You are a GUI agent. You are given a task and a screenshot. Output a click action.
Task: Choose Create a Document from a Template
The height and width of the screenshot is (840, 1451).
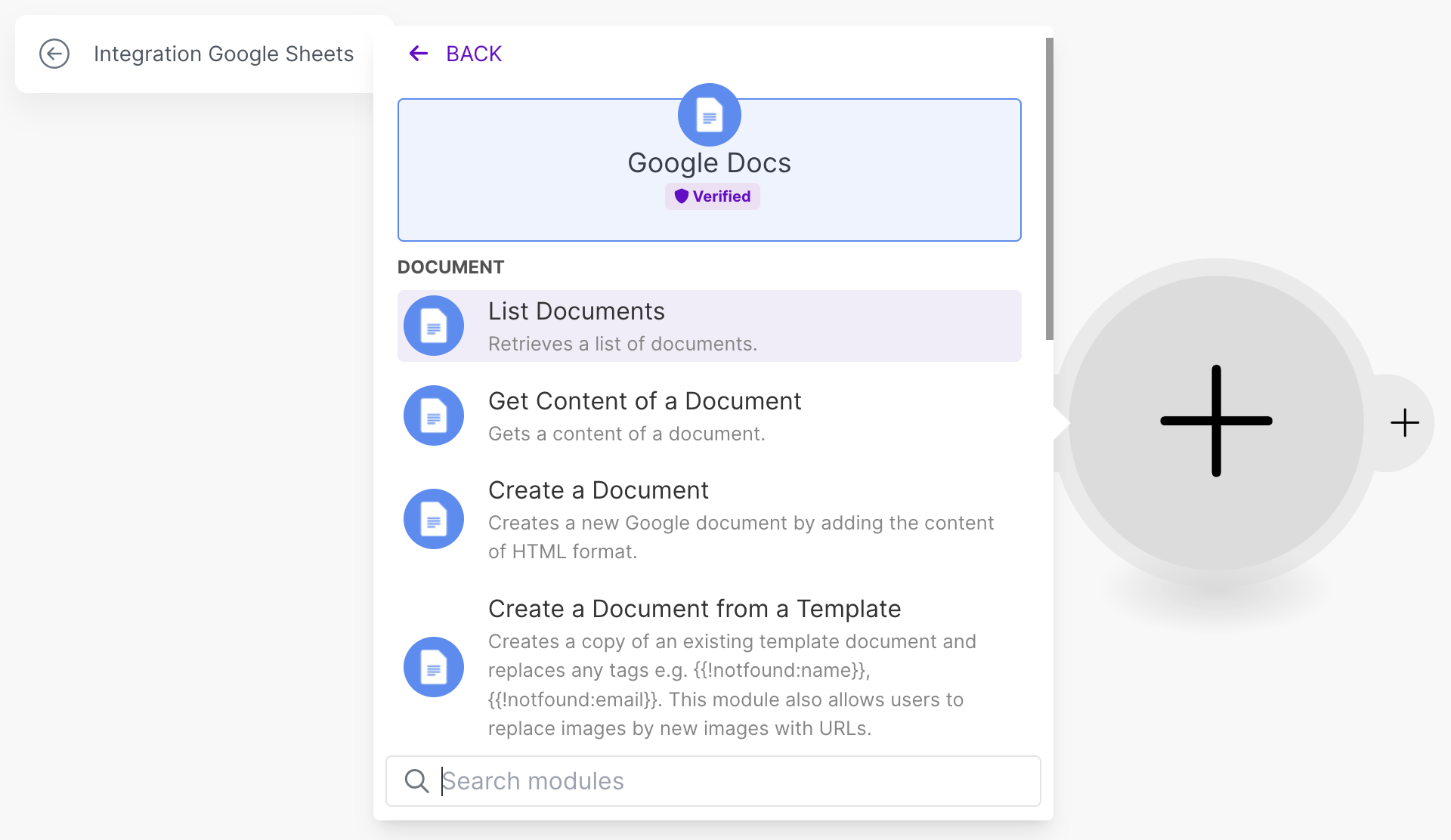click(695, 609)
